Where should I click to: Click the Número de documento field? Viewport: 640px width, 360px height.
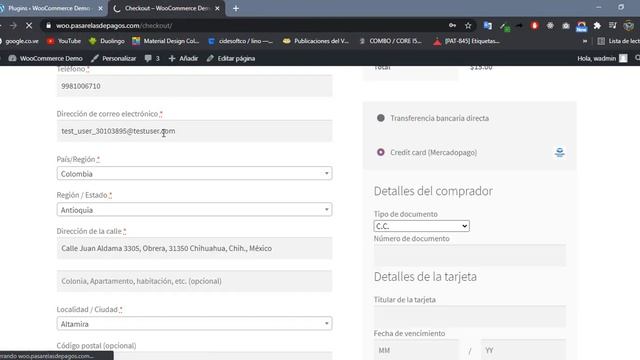point(470,255)
